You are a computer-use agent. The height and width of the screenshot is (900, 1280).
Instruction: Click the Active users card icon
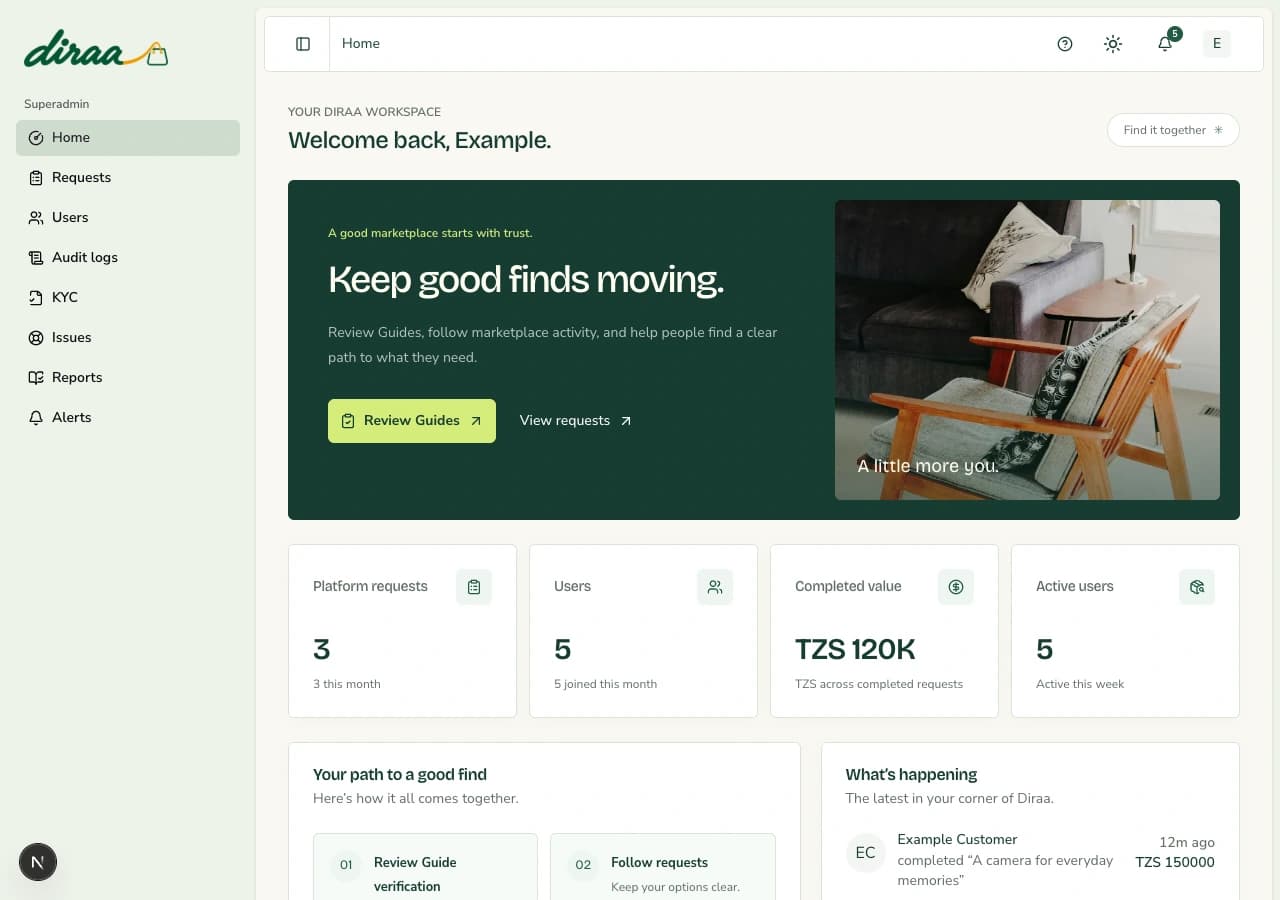click(1197, 587)
